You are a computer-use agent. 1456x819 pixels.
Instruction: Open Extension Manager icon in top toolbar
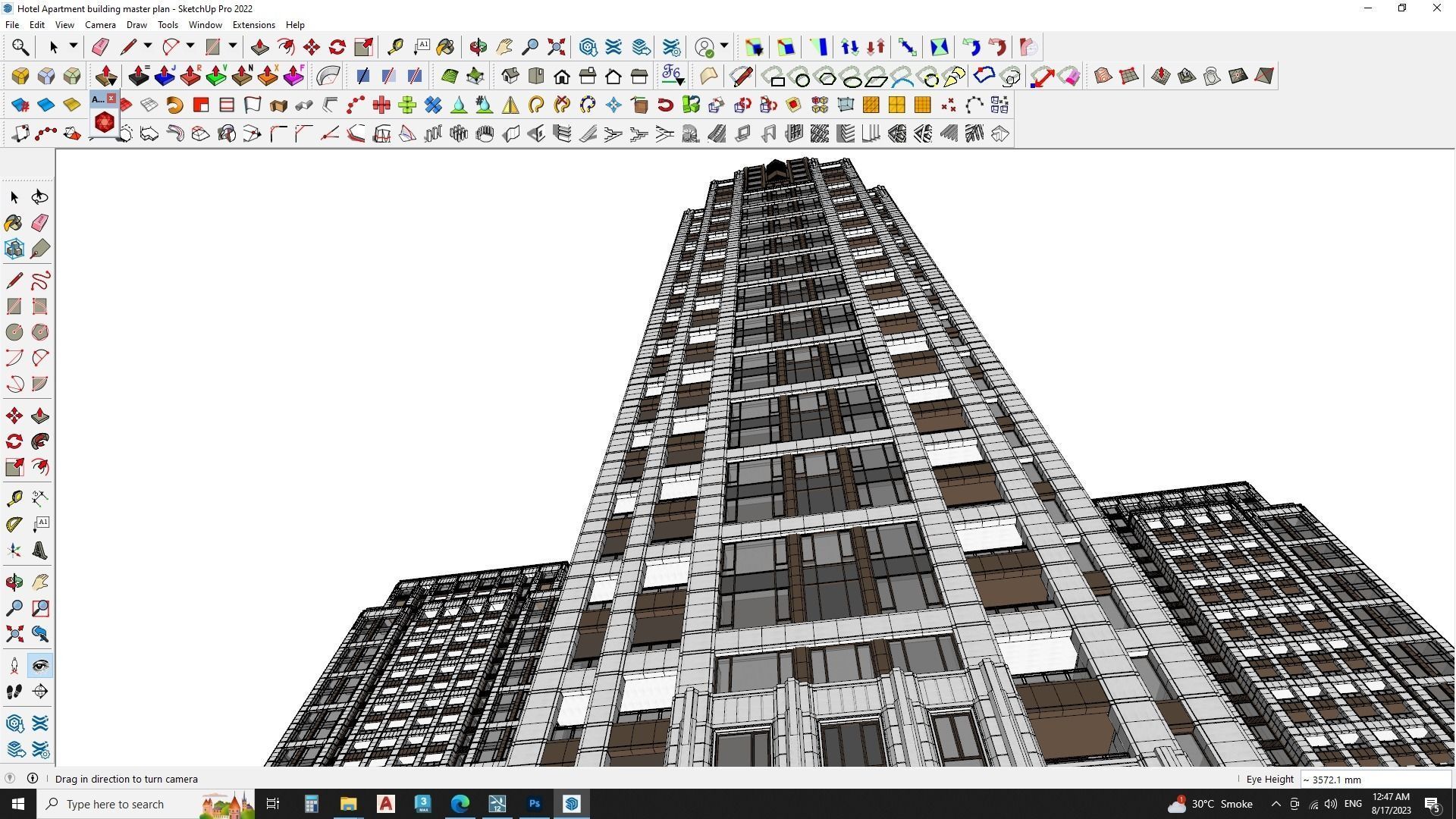tap(672, 47)
